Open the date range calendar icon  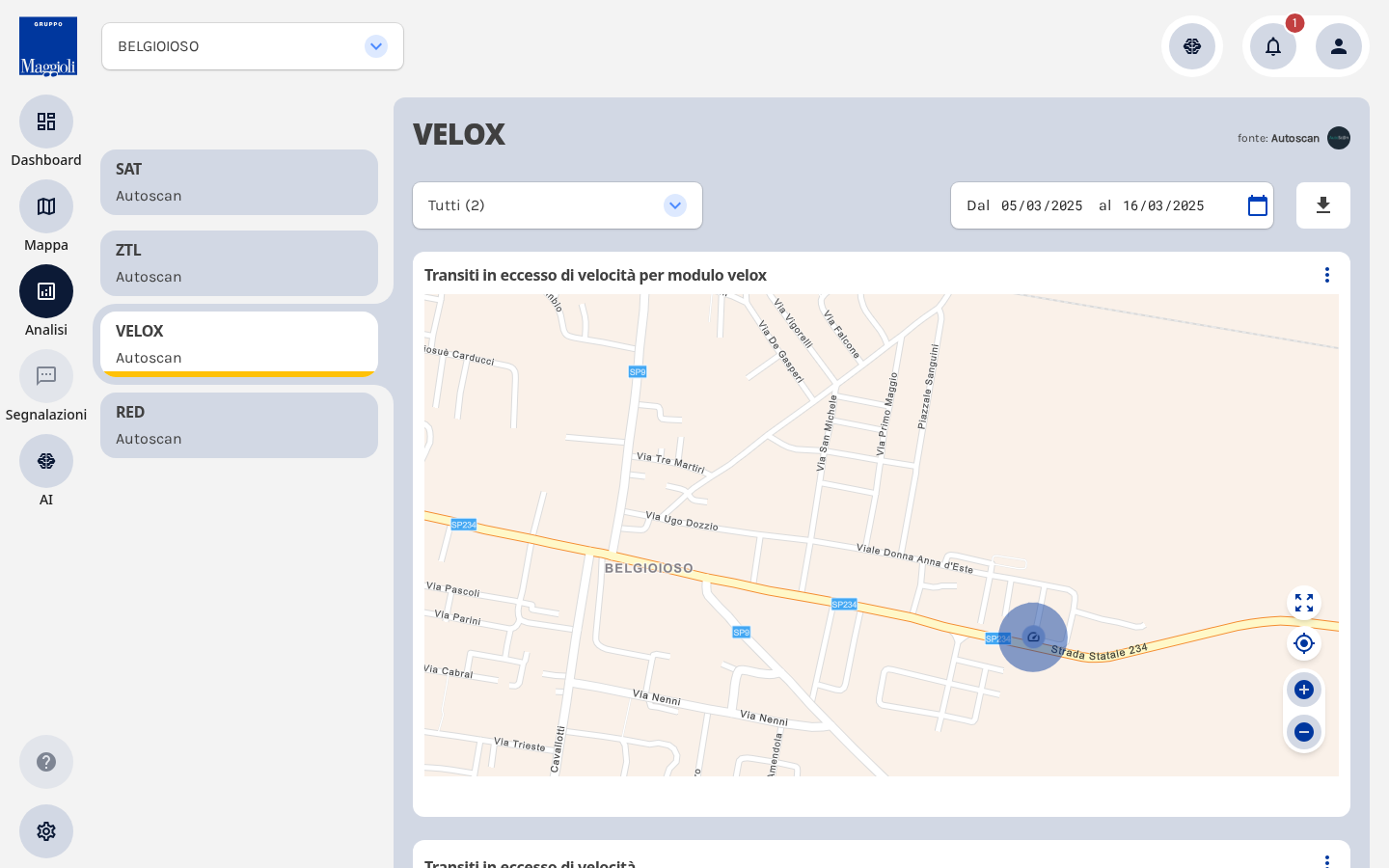(1258, 205)
